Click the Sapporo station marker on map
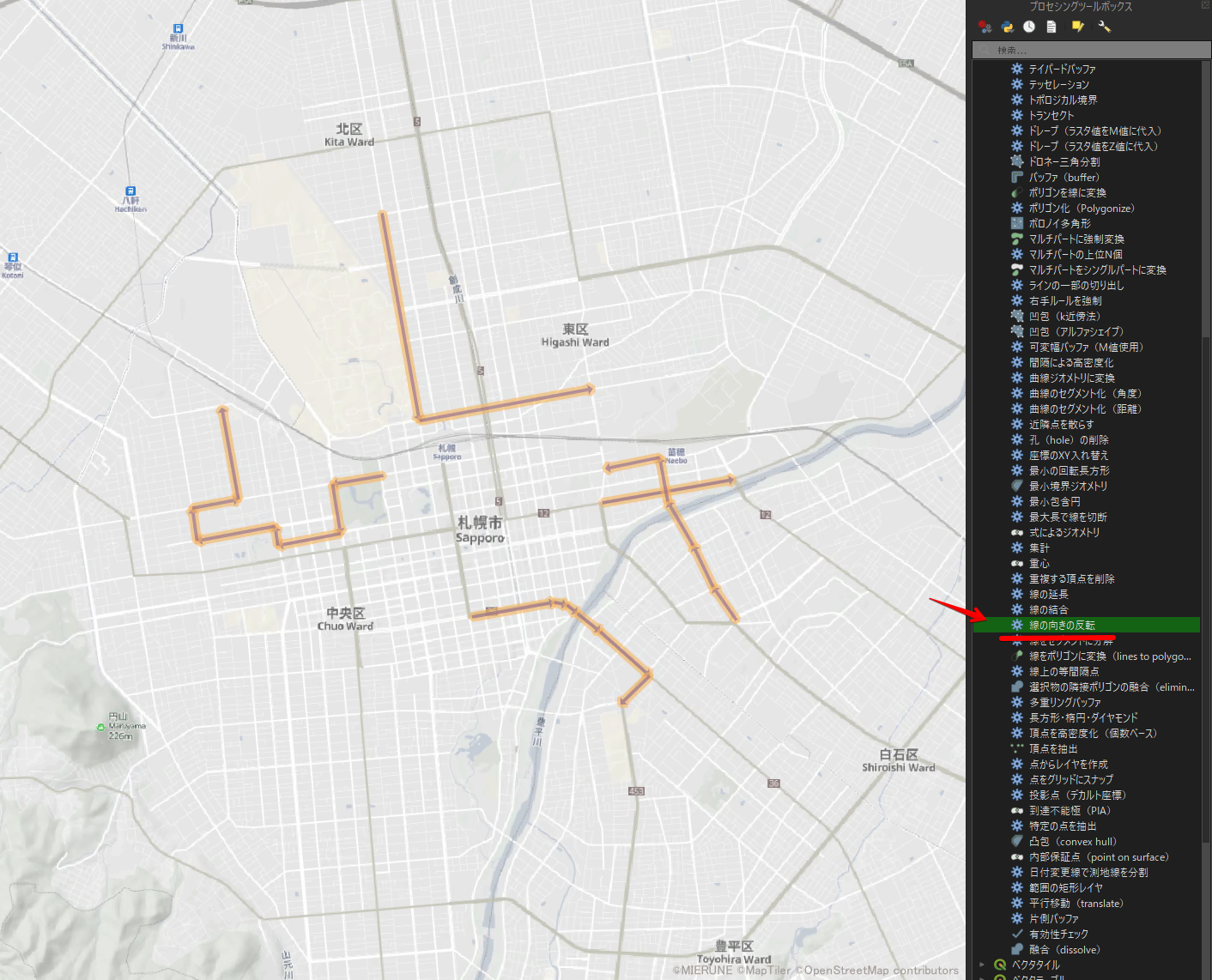The image size is (1212, 980). pyautogui.click(x=447, y=452)
